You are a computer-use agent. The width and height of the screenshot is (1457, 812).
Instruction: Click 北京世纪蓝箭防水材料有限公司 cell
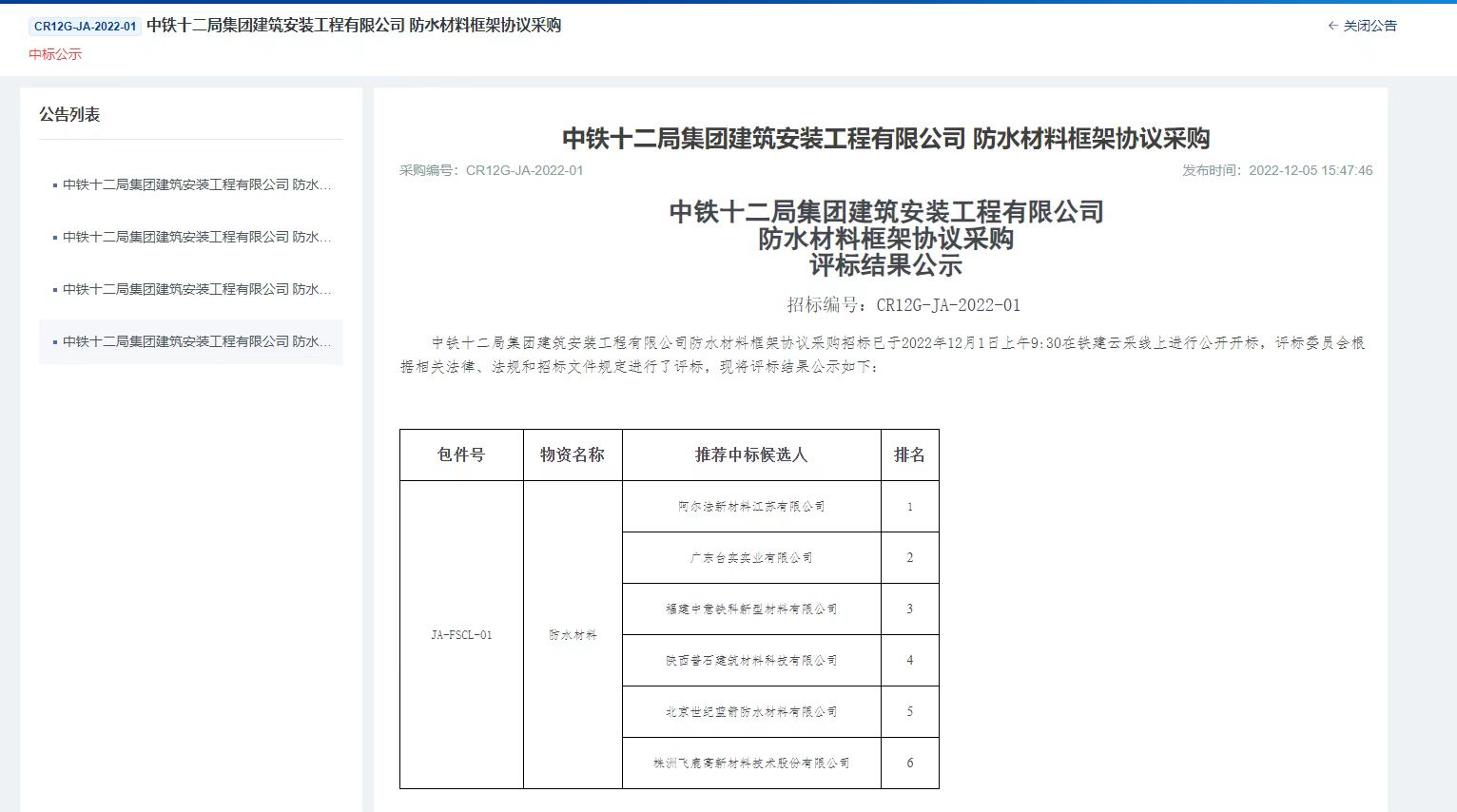click(751, 712)
